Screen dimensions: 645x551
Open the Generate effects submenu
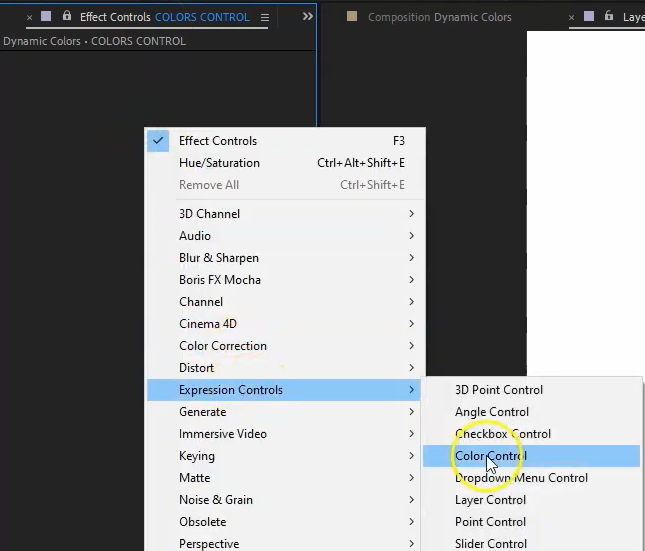(x=202, y=412)
